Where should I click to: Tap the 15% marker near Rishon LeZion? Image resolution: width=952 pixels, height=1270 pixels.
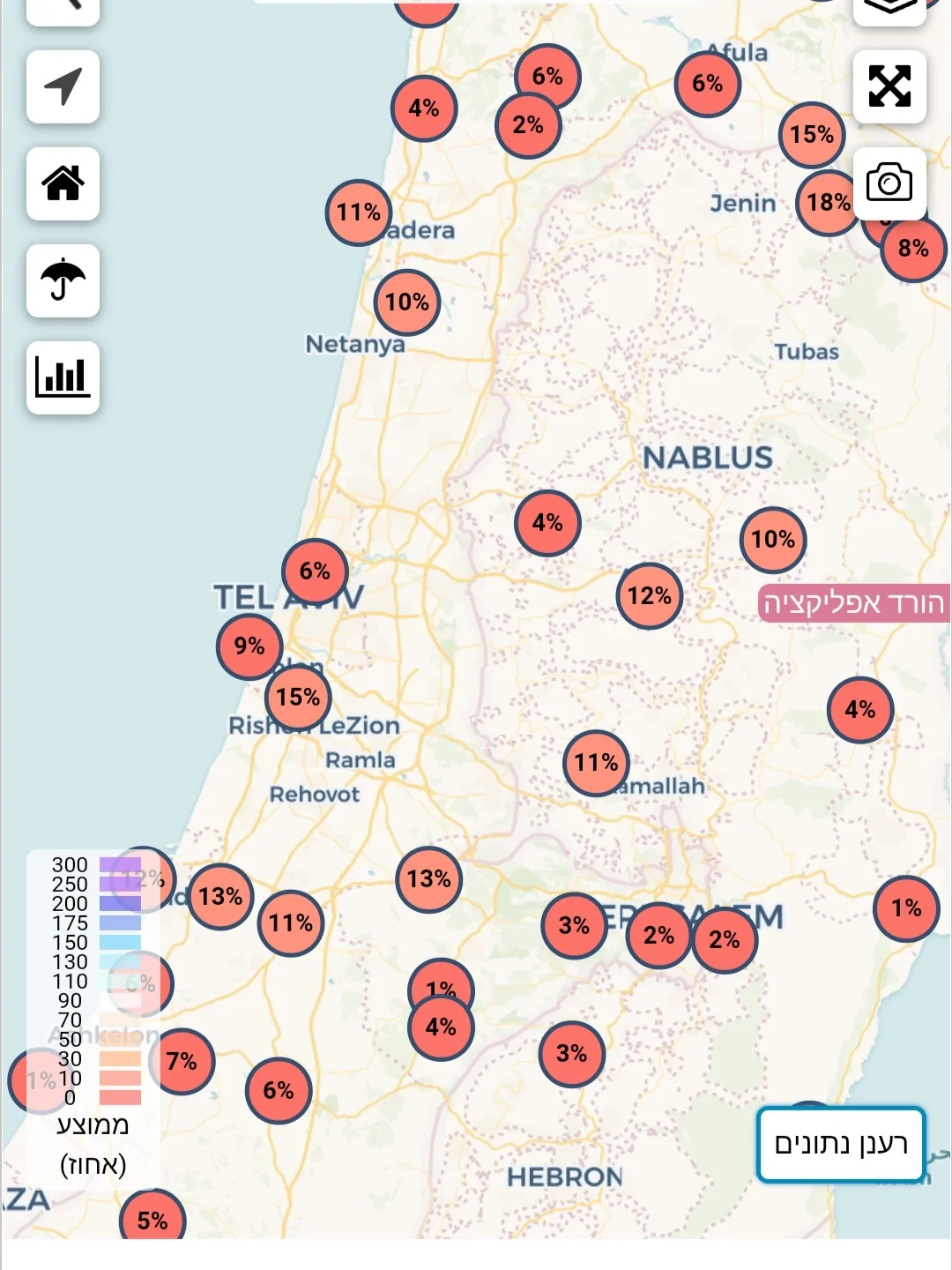click(298, 698)
